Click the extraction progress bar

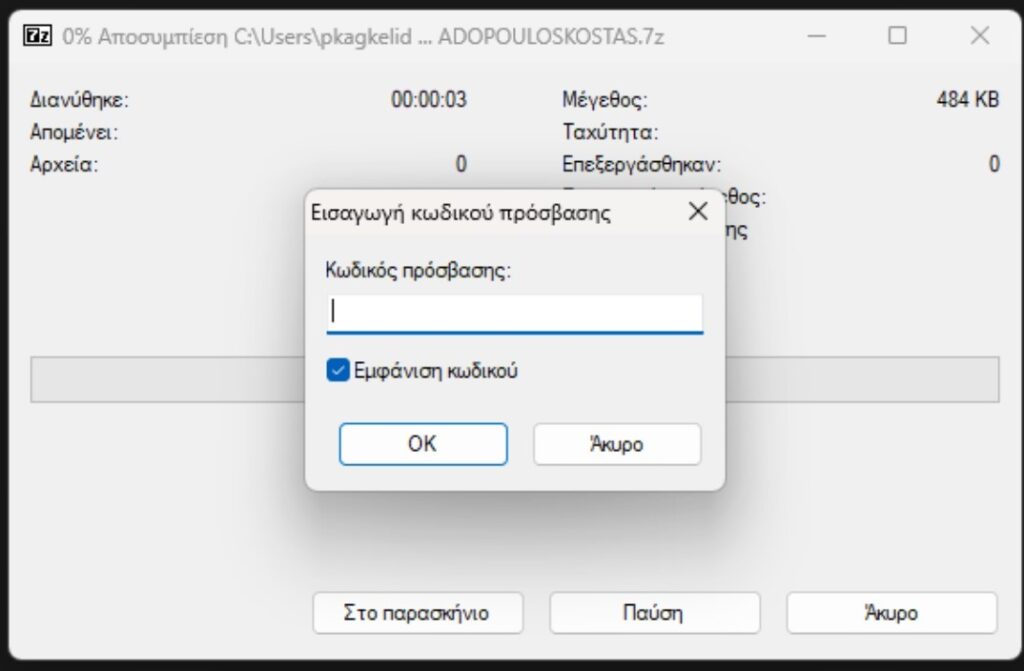pos(515,380)
